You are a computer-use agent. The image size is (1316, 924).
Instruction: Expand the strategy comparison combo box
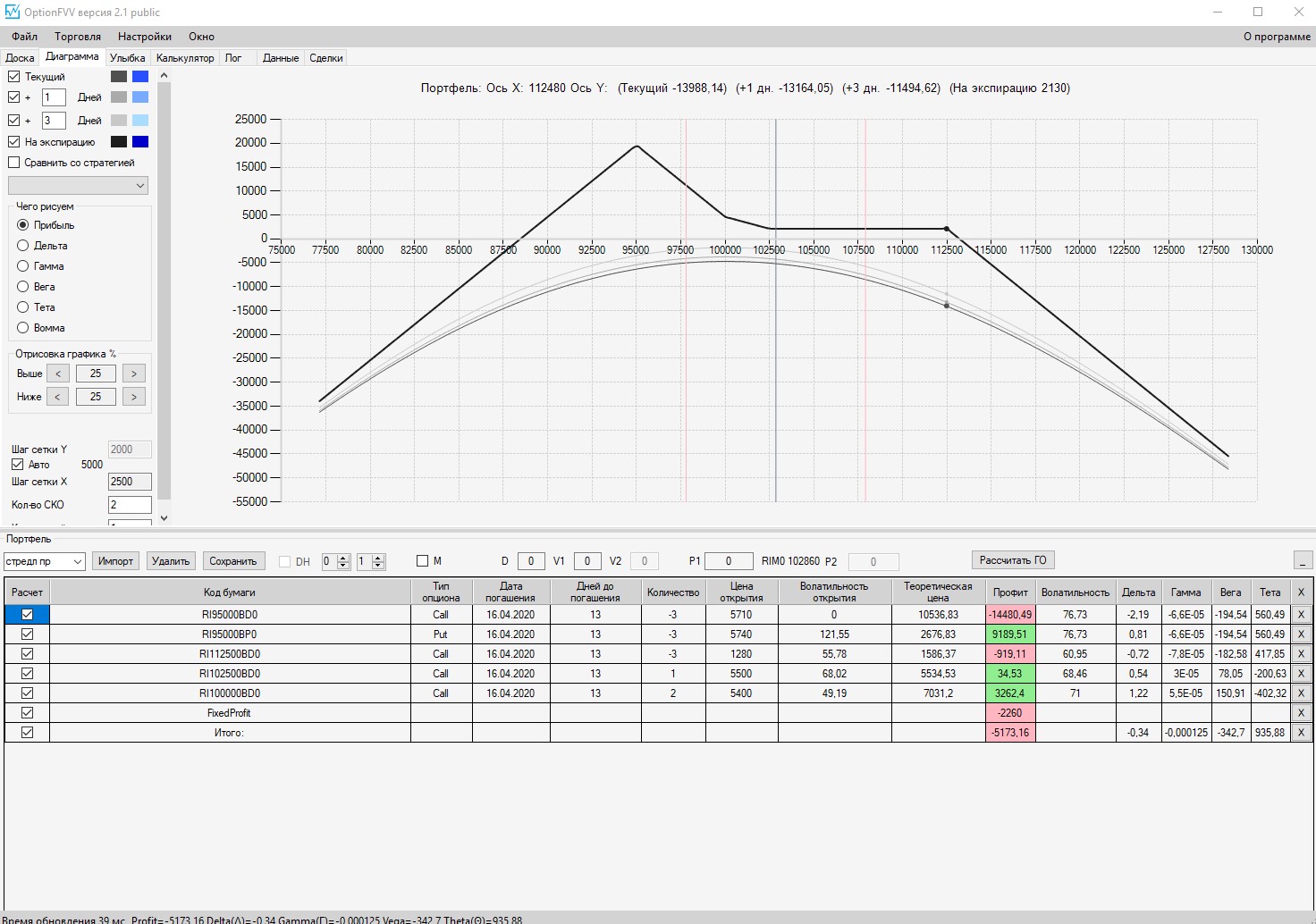(78, 185)
